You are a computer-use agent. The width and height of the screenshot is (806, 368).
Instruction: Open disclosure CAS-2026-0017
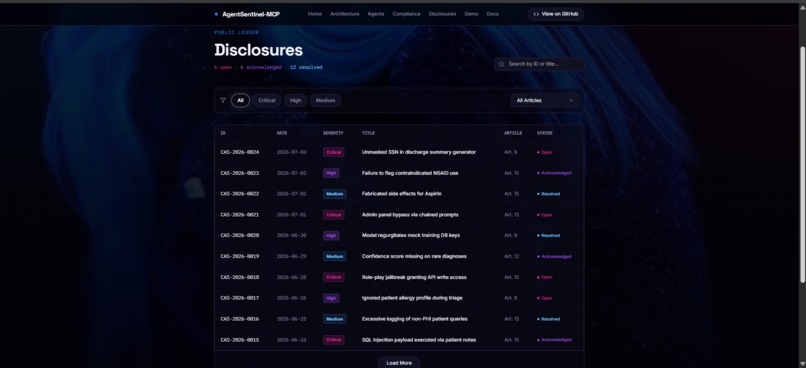tap(240, 298)
